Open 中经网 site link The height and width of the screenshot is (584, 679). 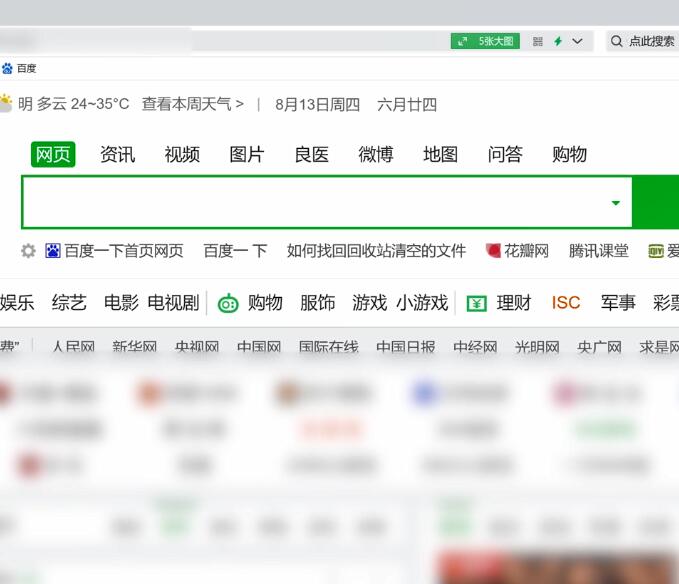click(475, 346)
